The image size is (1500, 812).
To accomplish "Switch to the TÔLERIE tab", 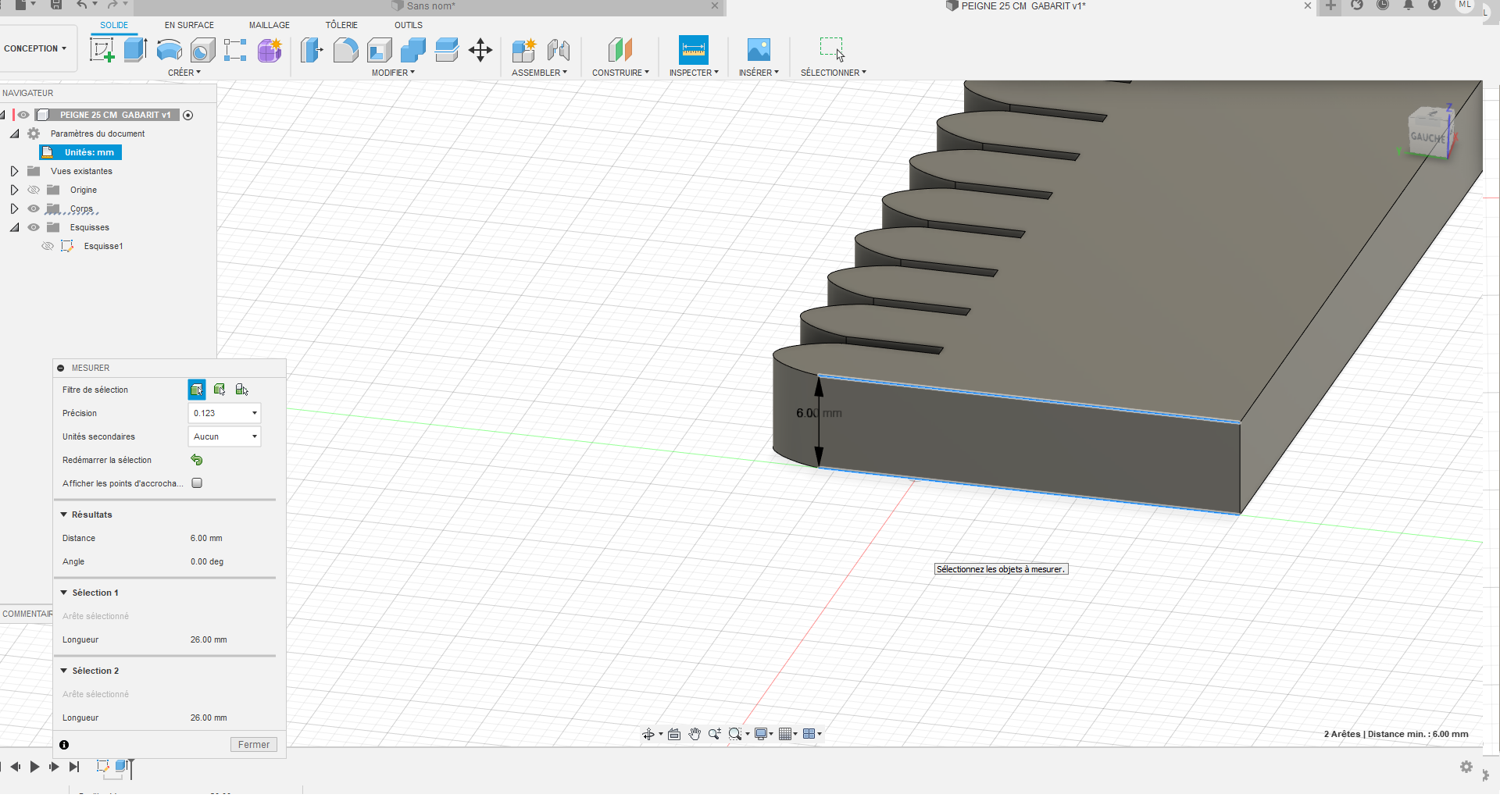I will pos(341,25).
